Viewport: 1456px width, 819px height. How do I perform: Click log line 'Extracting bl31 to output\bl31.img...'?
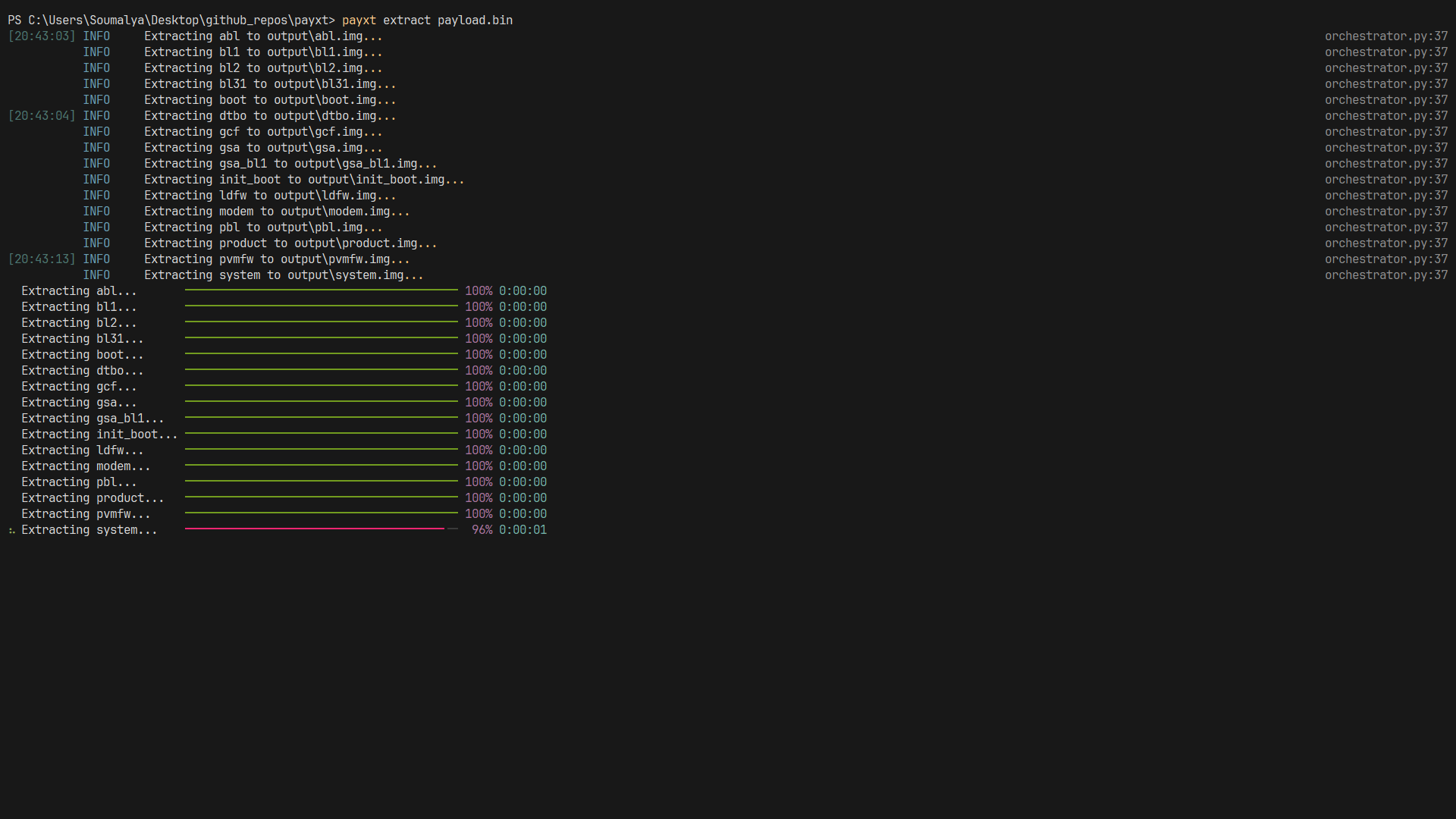(x=270, y=84)
